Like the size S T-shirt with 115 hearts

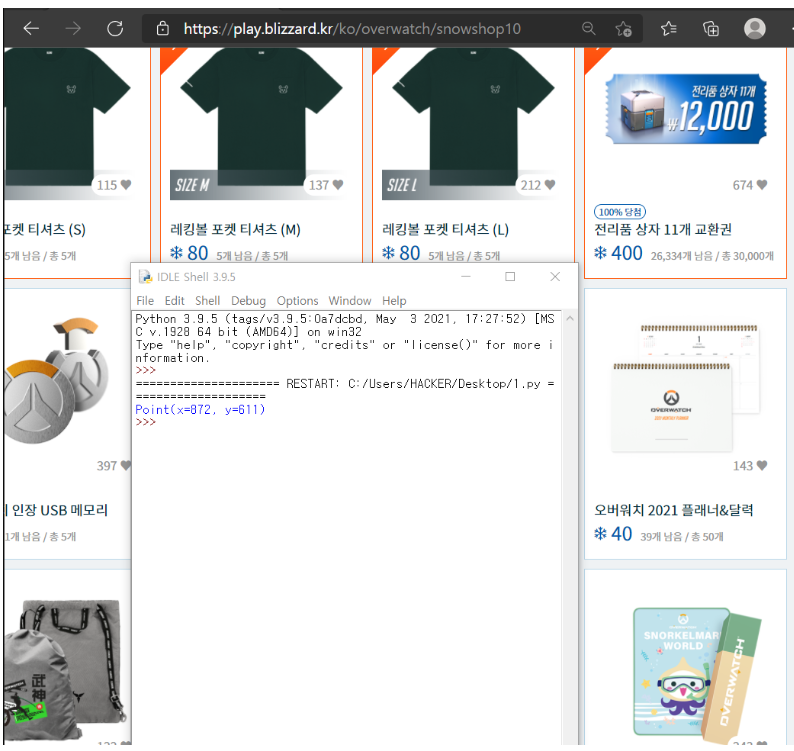pos(126,185)
